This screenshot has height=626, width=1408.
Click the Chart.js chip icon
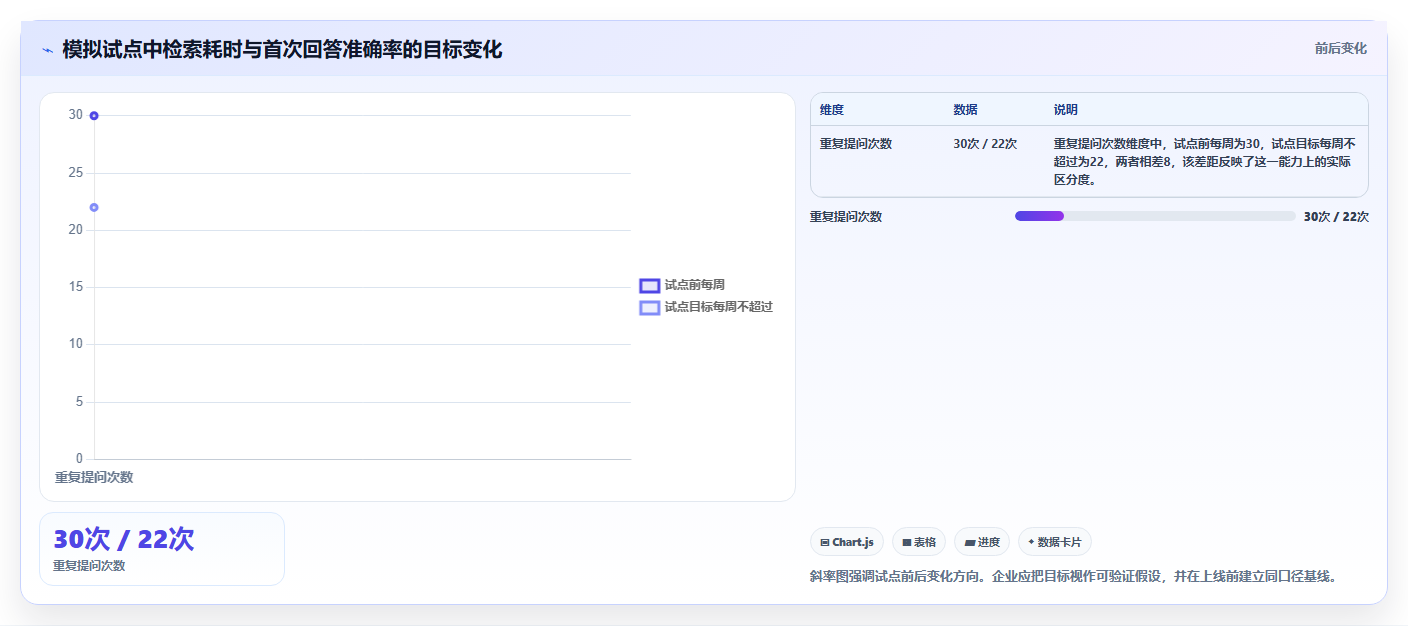(825, 542)
